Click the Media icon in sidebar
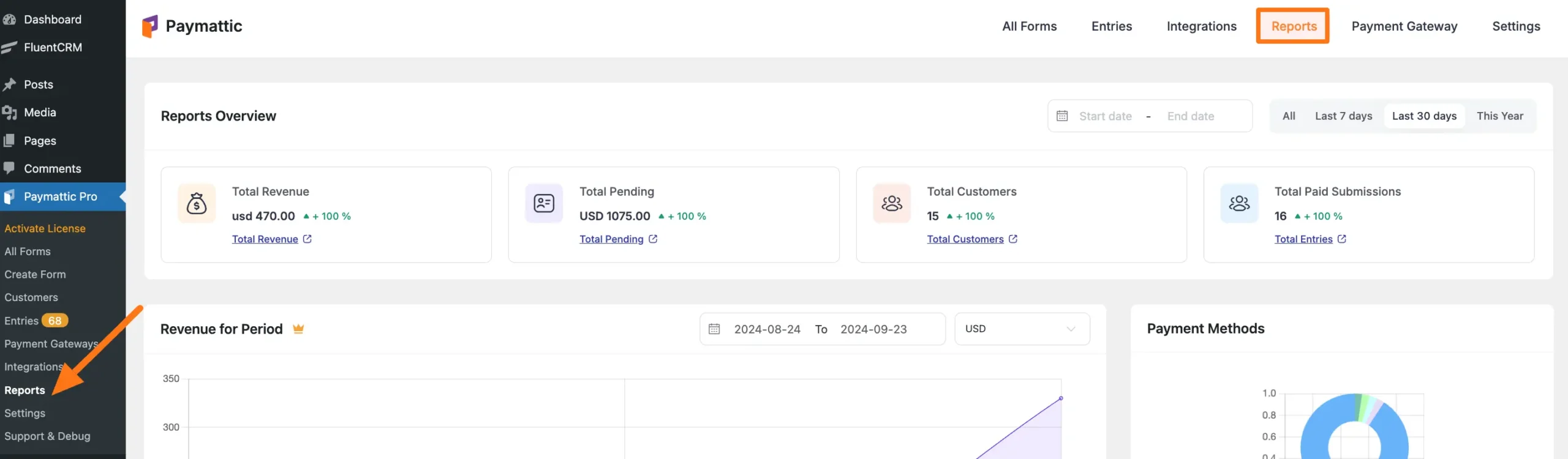This screenshot has width=1568, height=459. click(x=9, y=113)
